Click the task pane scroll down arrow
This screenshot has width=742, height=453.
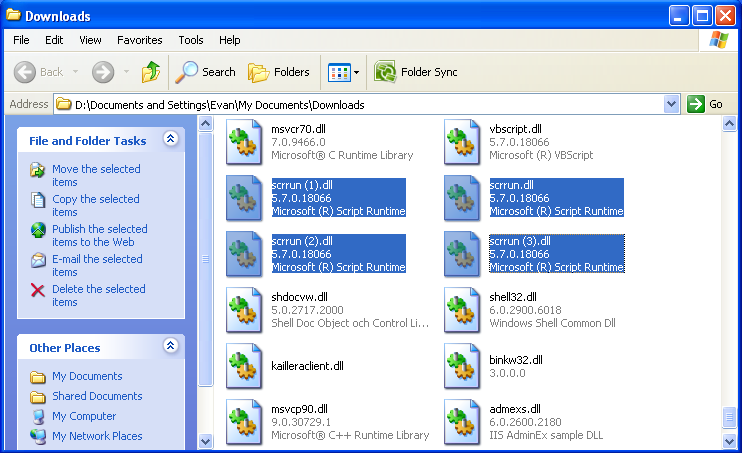click(x=205, y=442)
